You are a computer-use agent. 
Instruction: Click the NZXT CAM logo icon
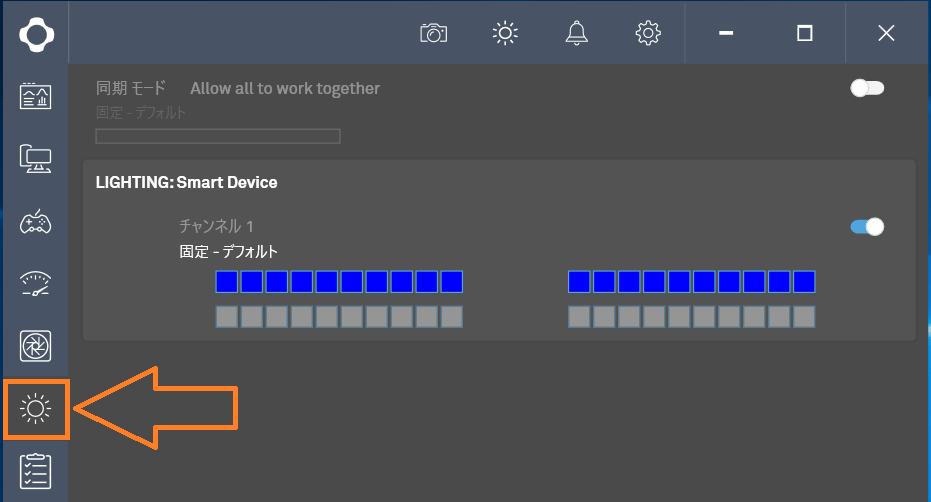pyautogui.click(x=36, y=34)
